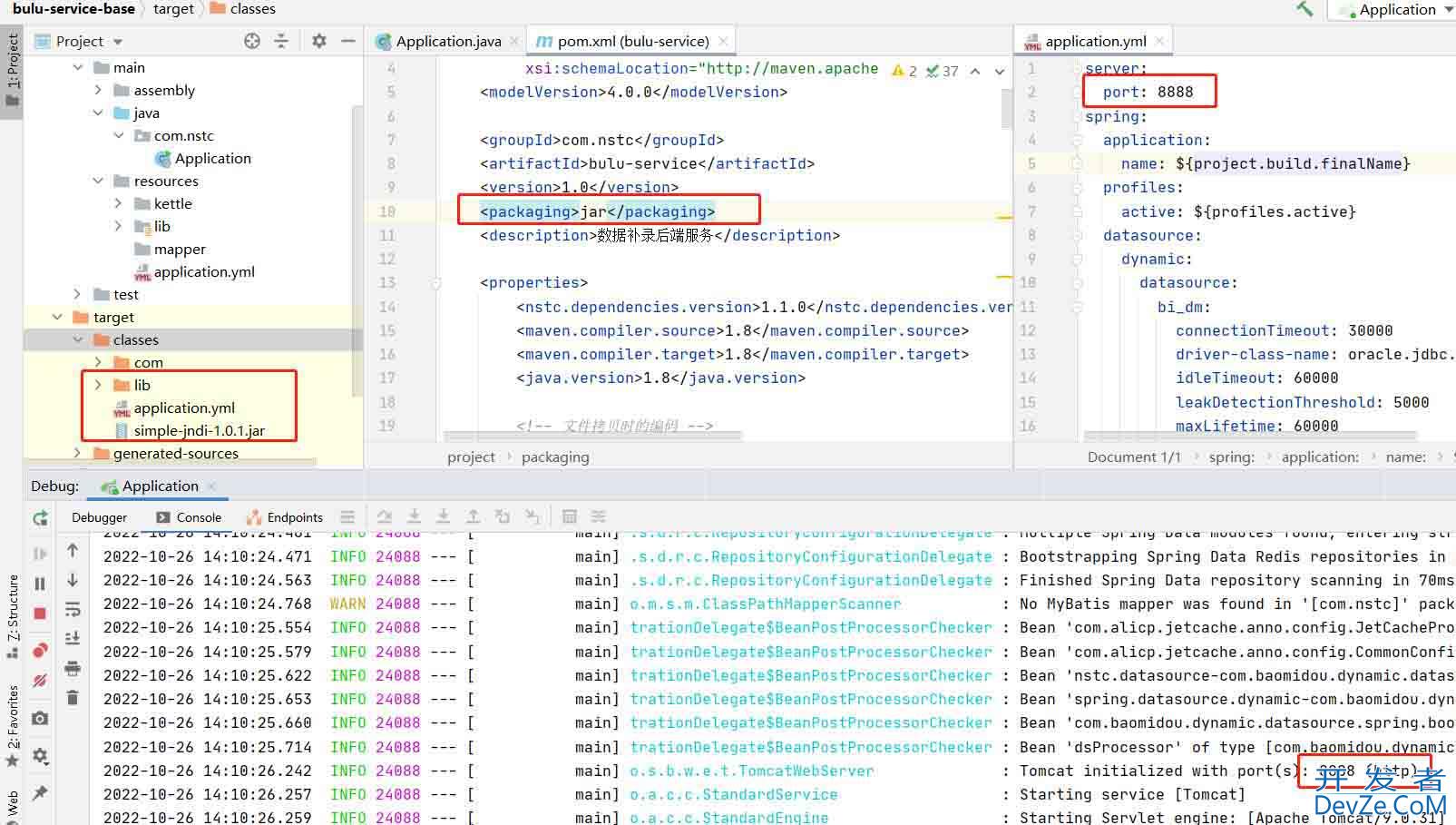The image size is (1456, 825).
Task: Toggle pin tab in debug panel
Action: (40, 792)
